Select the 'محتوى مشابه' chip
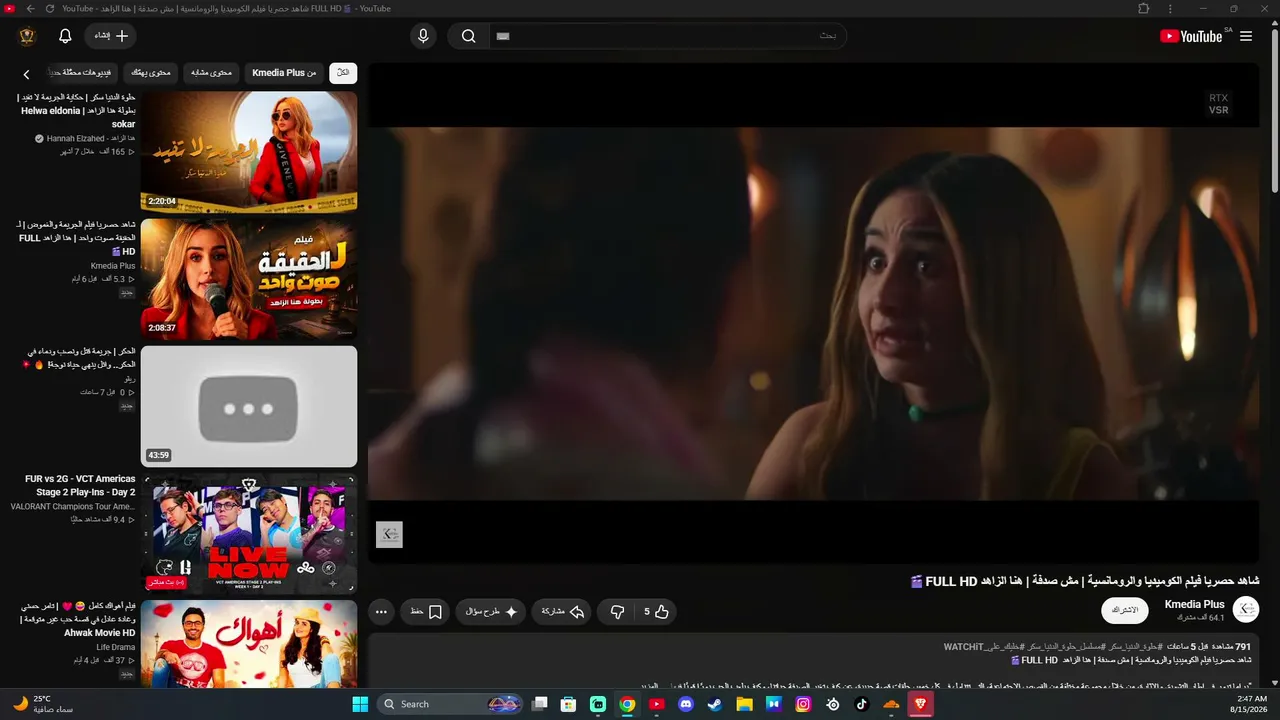This screenshot has height=720, width=1280. point(211,73)
